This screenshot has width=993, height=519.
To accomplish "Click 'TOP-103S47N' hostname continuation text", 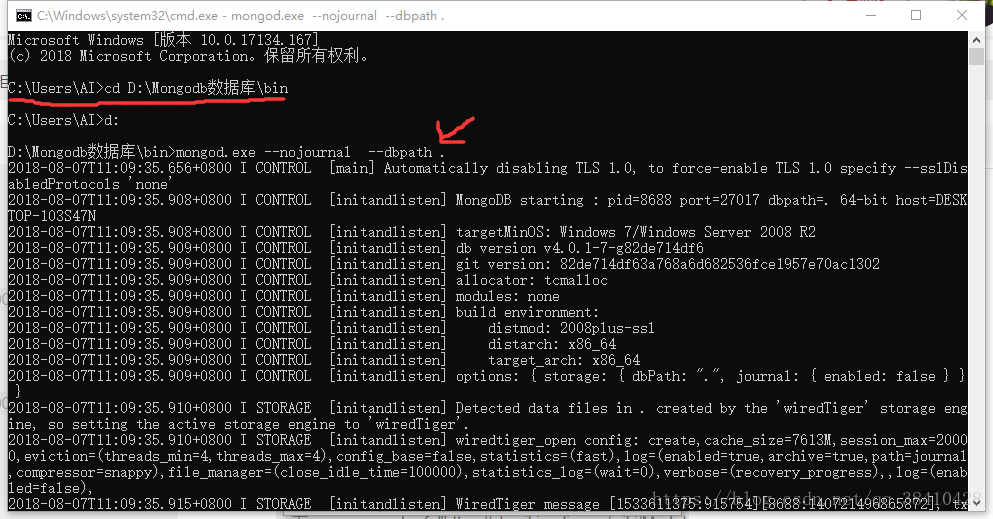I will [x=52, y=216].
